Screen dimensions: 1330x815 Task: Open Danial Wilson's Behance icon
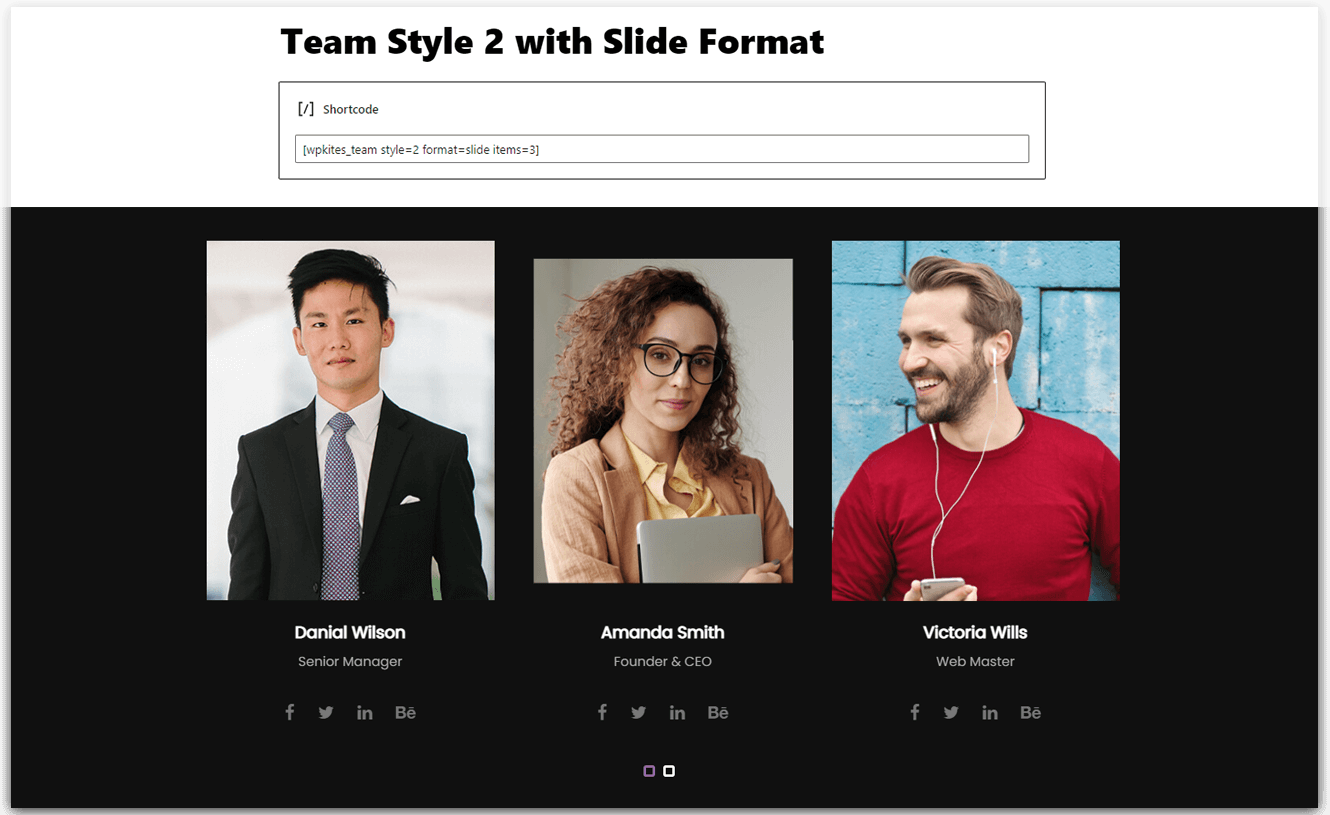[x=405, y=713]
